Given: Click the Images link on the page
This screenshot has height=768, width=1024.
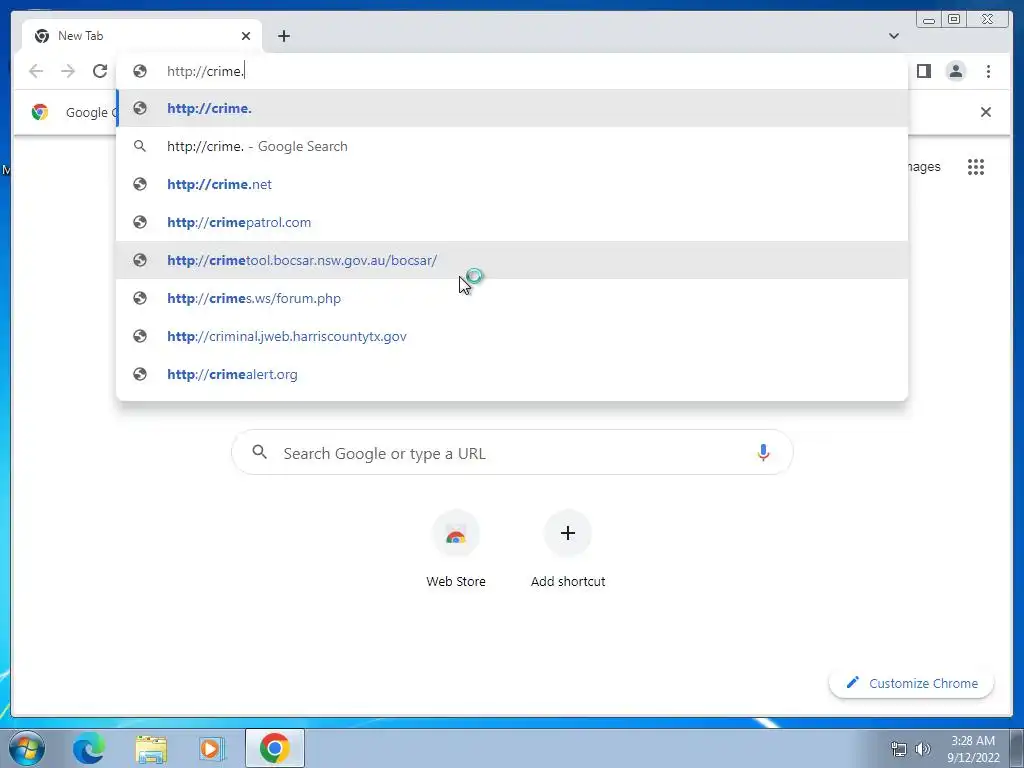Looking at the screenshot, I should (x=924, y=167).
